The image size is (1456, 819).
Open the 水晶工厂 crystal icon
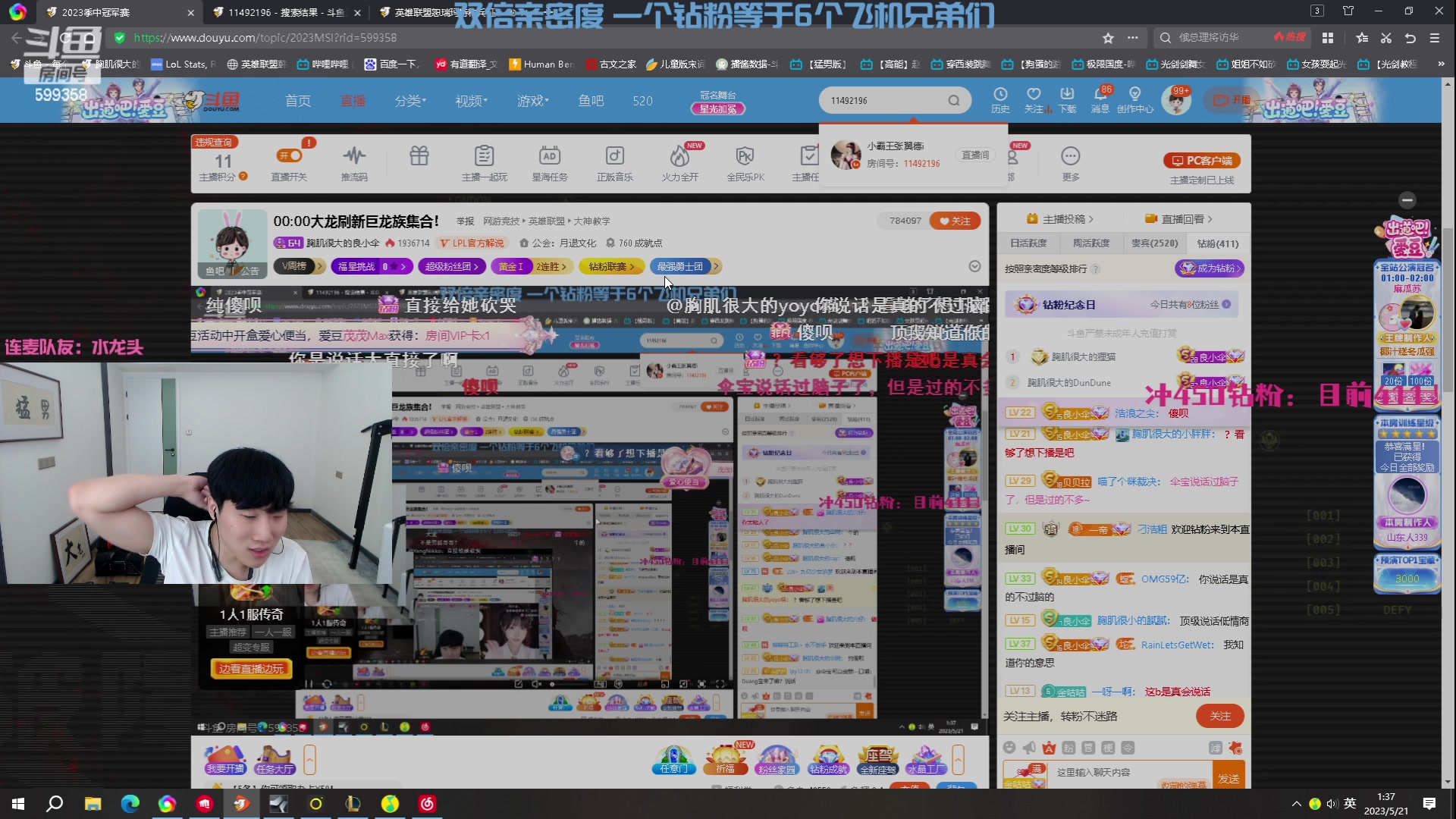click(x=926, y=758)
